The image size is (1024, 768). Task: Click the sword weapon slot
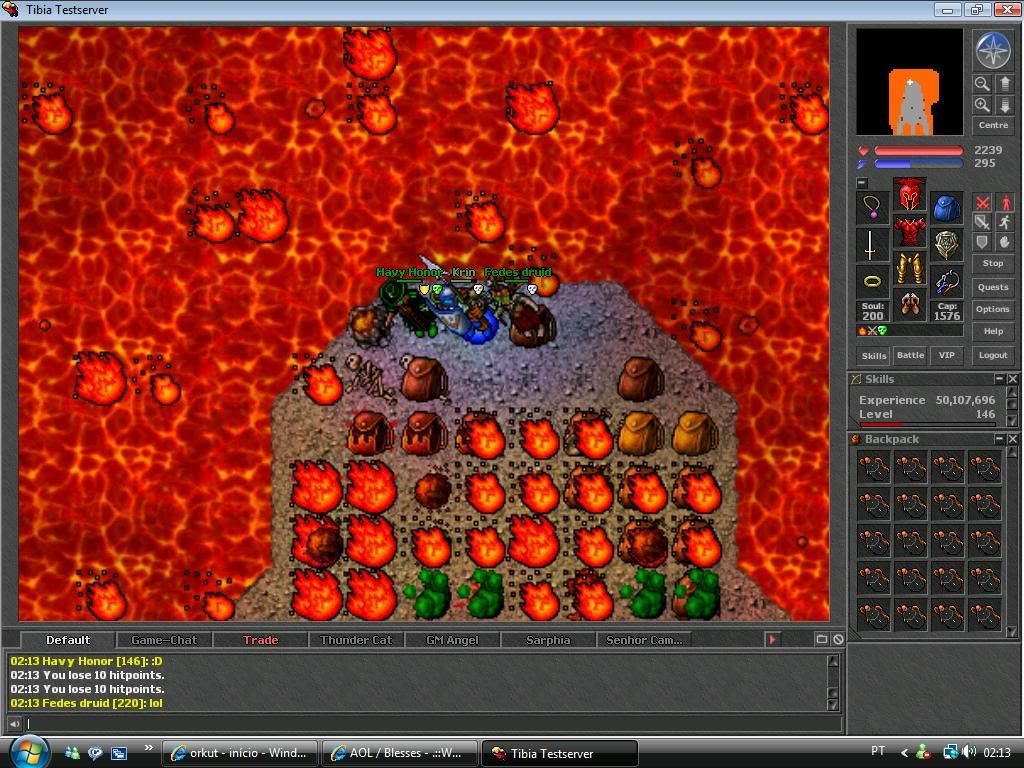(872, 245)
